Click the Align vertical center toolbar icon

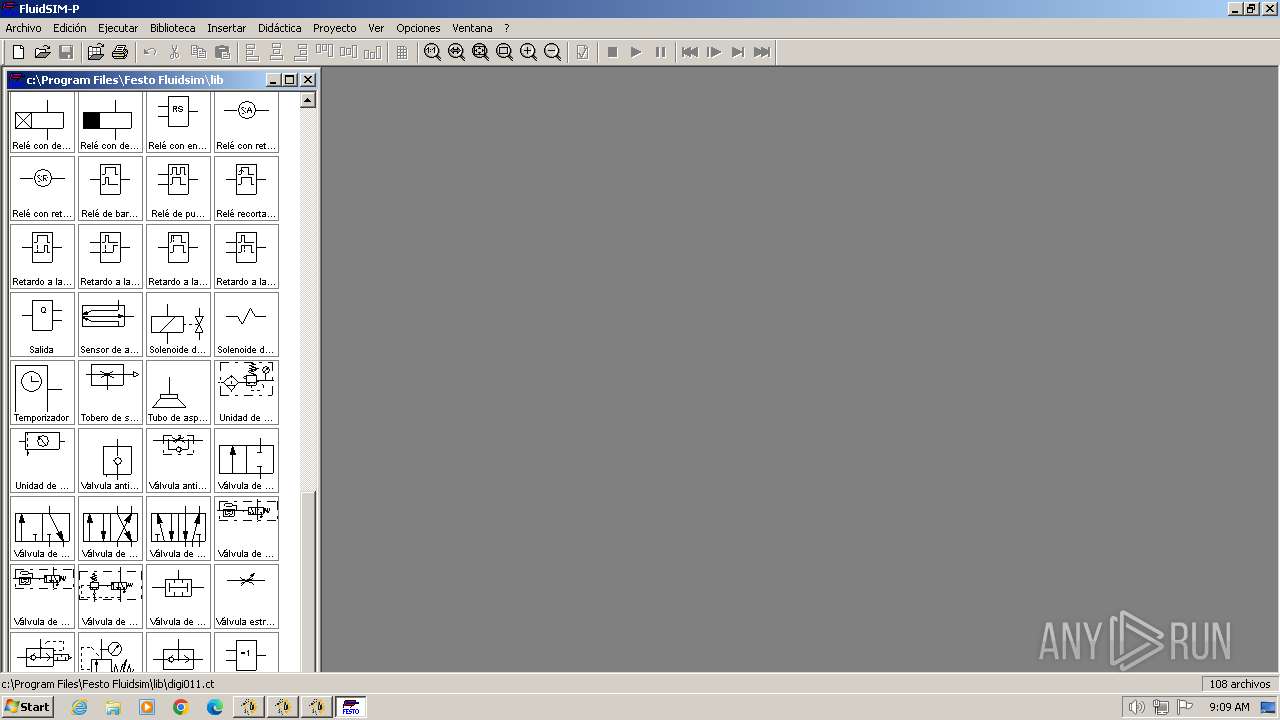click(348, 52)
